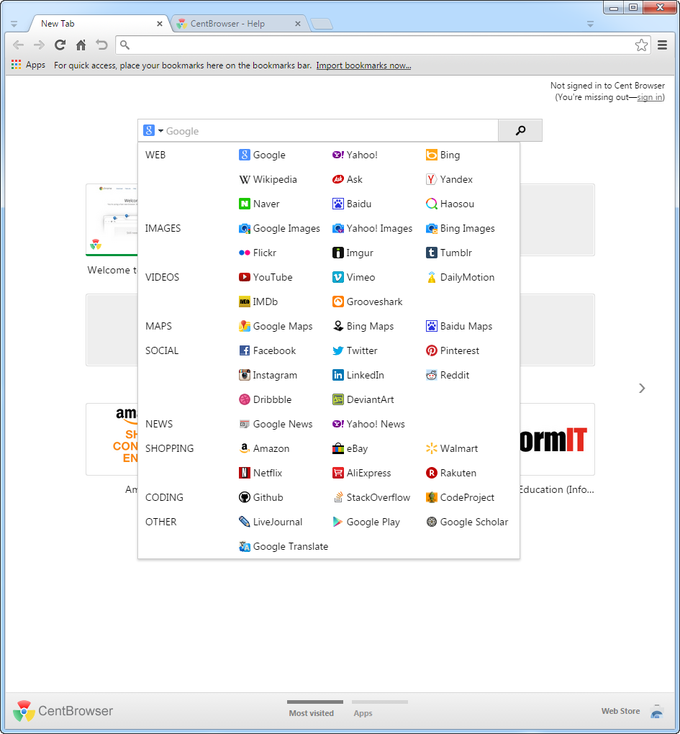Click the magnifier search button

coord(520,131)
